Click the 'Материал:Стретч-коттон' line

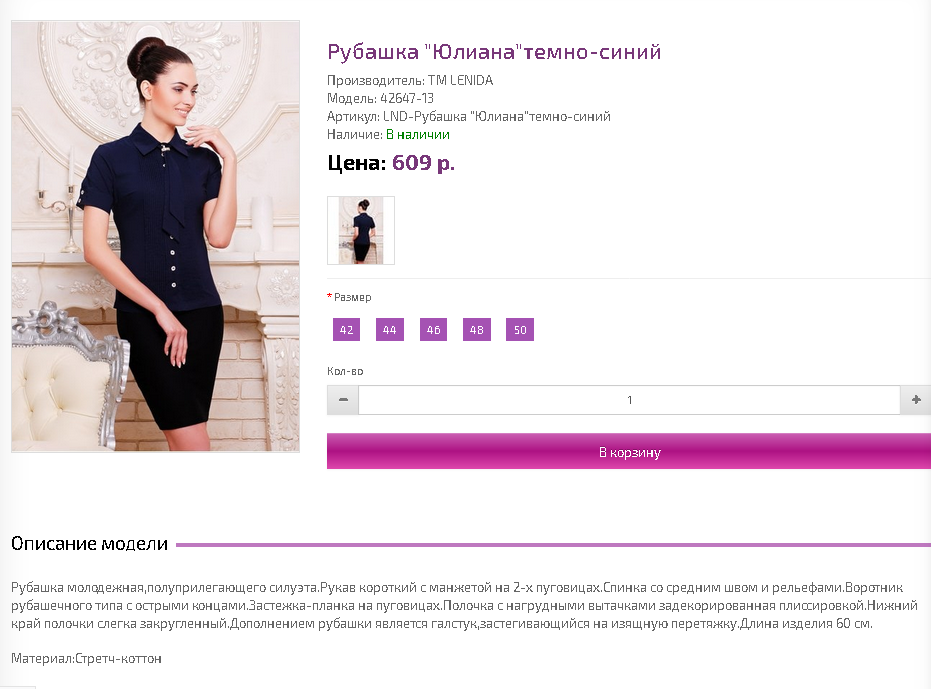[x=87, y=658]
